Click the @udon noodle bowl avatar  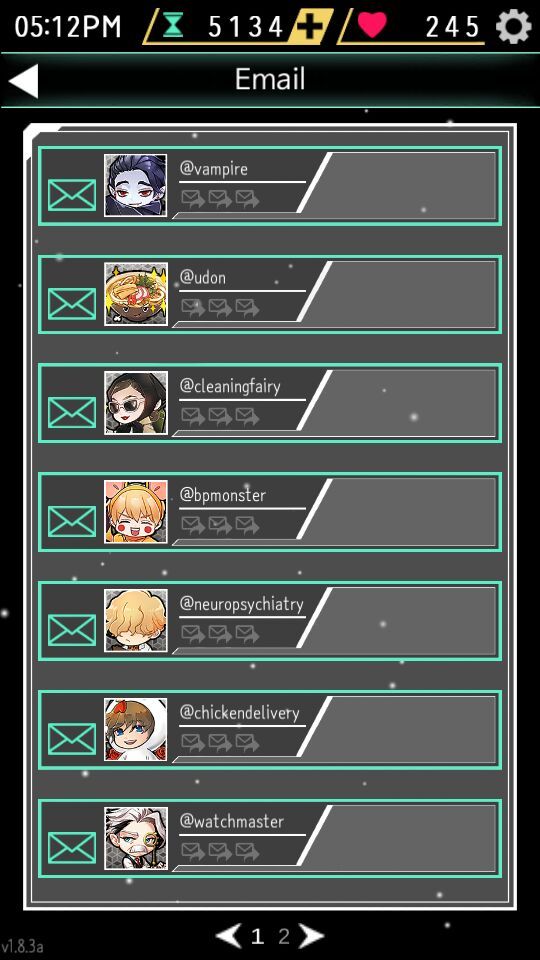(135, 294)
